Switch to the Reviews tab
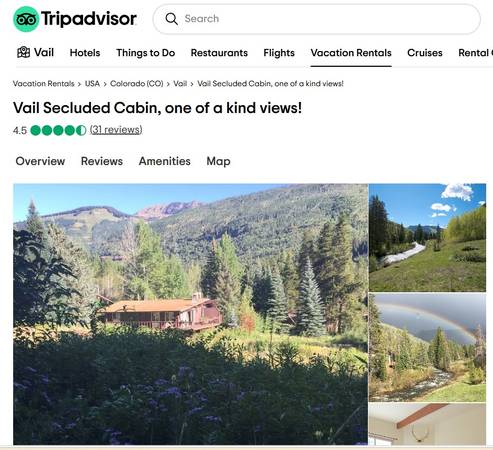Viewport: 493px width, 450px height. [x=102, y=161]
